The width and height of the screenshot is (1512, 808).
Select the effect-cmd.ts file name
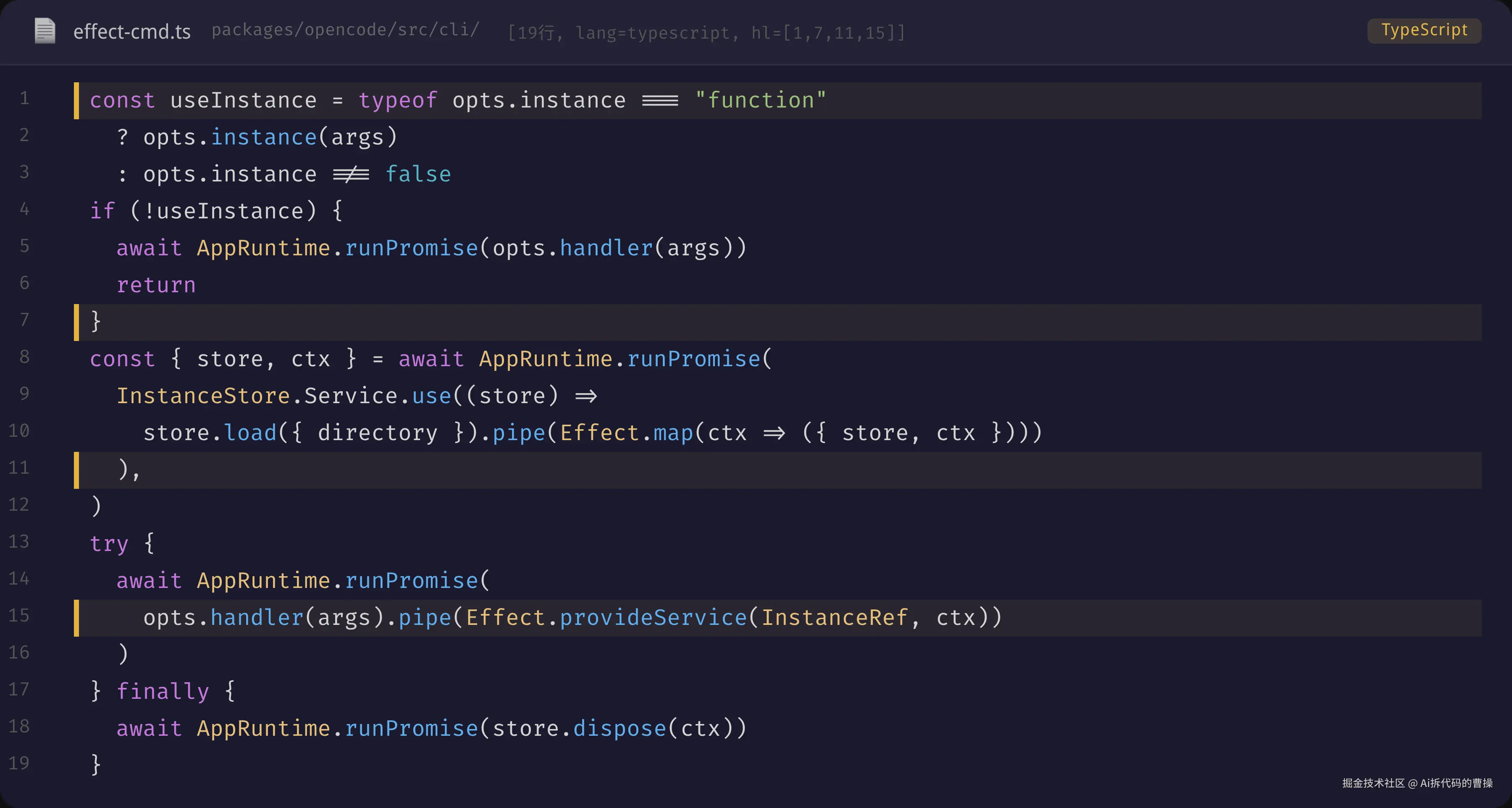pos(132,31)
